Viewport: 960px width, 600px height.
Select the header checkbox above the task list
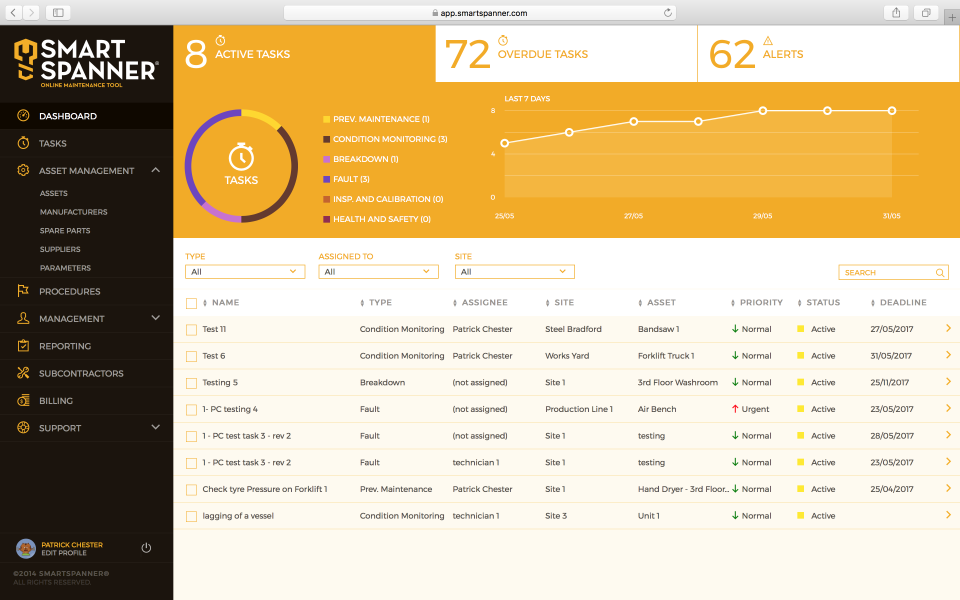pos(191,302)
